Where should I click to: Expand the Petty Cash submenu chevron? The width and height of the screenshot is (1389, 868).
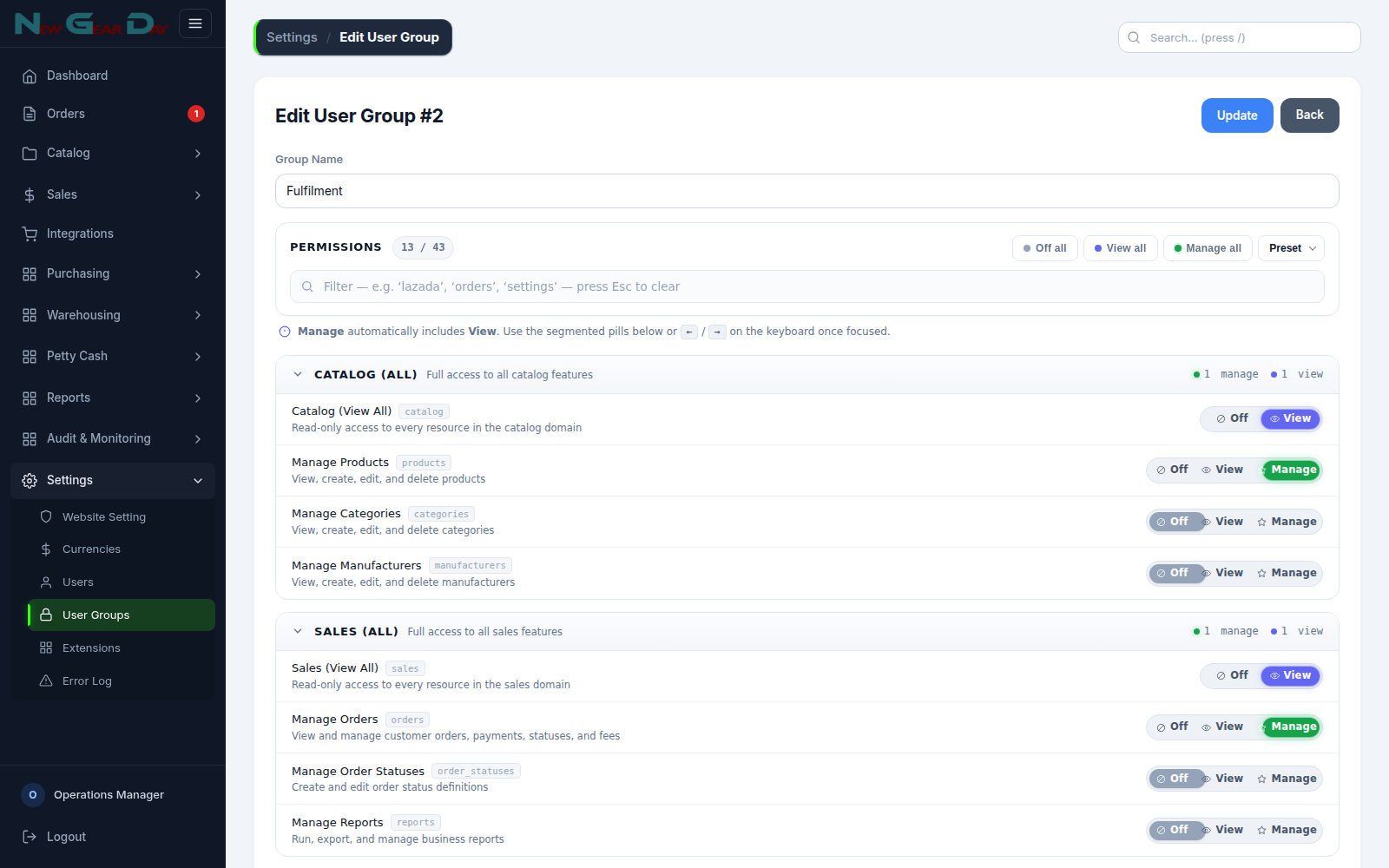(198, 357)
